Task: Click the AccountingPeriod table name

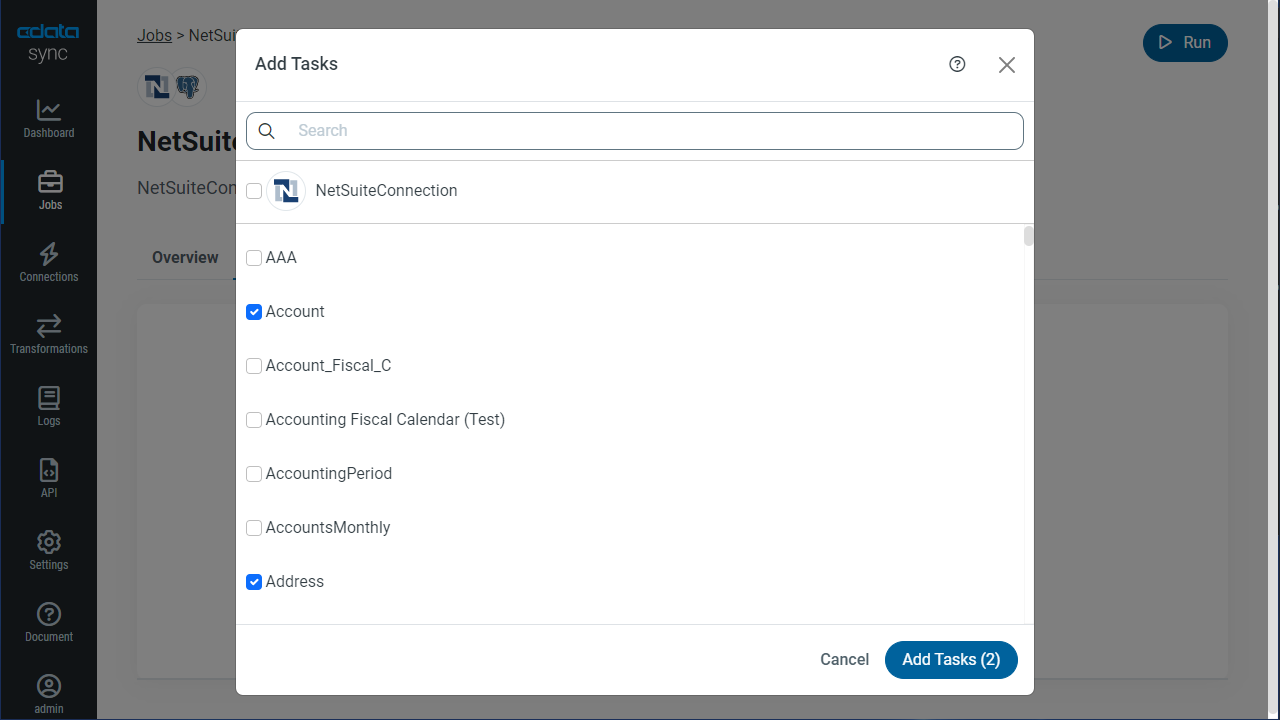Action: [328, 474]
